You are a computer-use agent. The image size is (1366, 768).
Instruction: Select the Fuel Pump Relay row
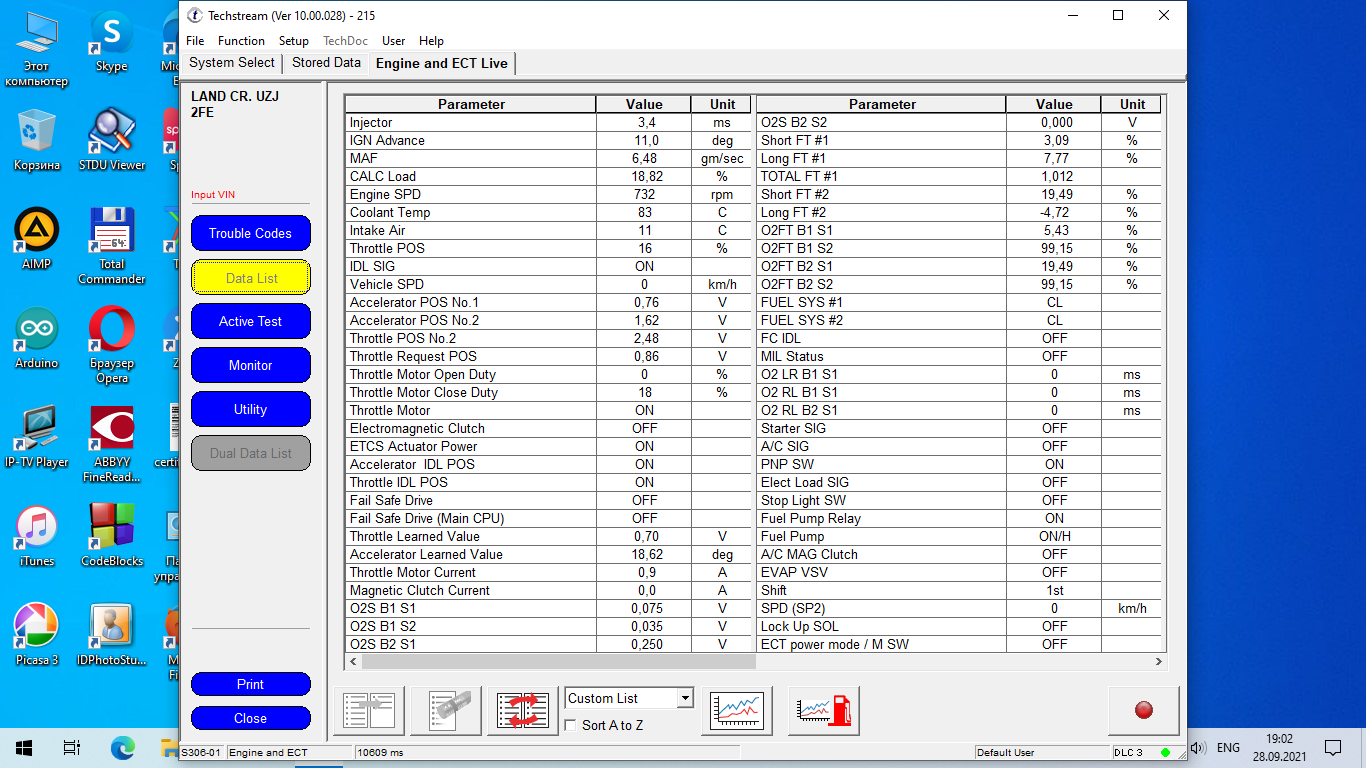pyautogui.click(x=960, y=518)
